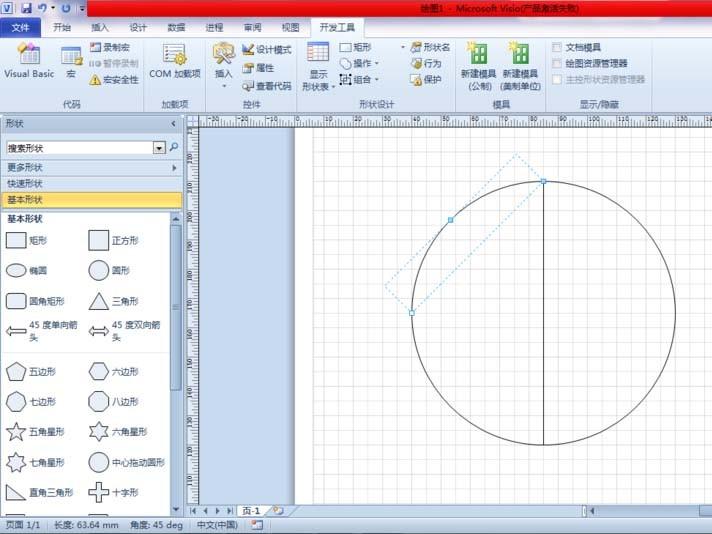Create new metric stencil (新建模具 公制)
Screen dimensions: 712x534
[478, 66]
